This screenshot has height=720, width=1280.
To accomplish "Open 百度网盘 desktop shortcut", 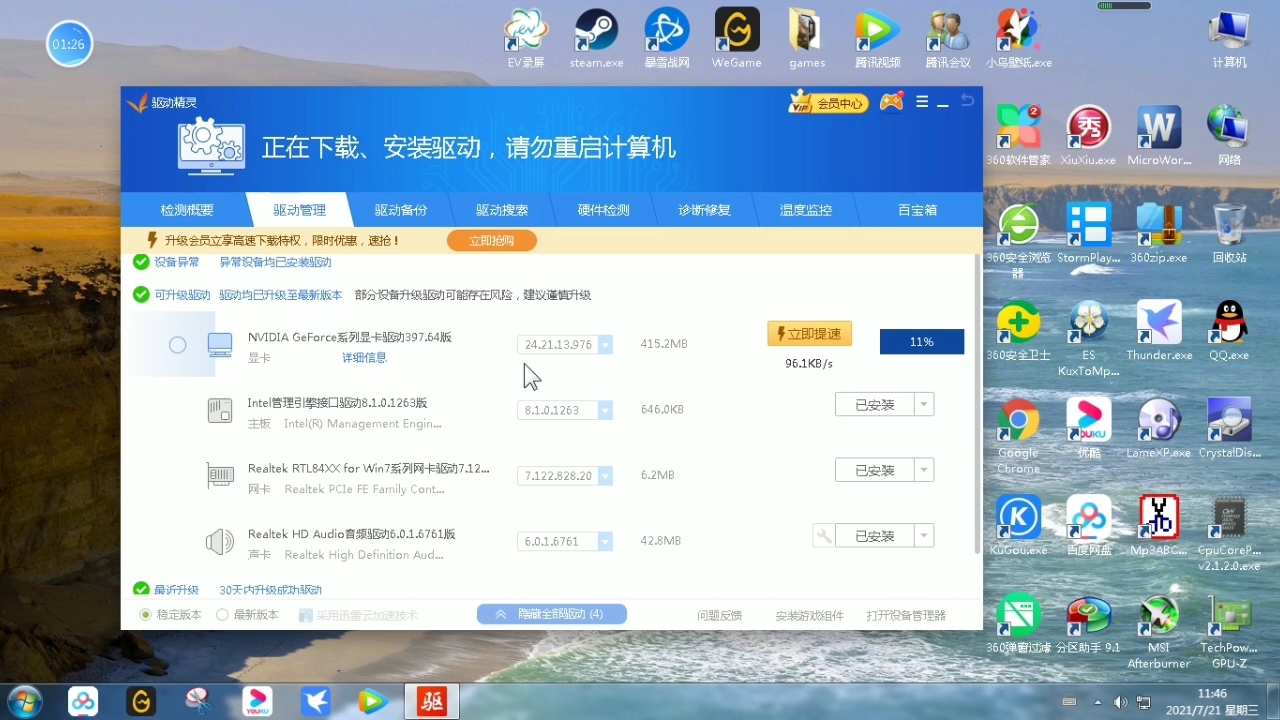I will click(1088, 526).
